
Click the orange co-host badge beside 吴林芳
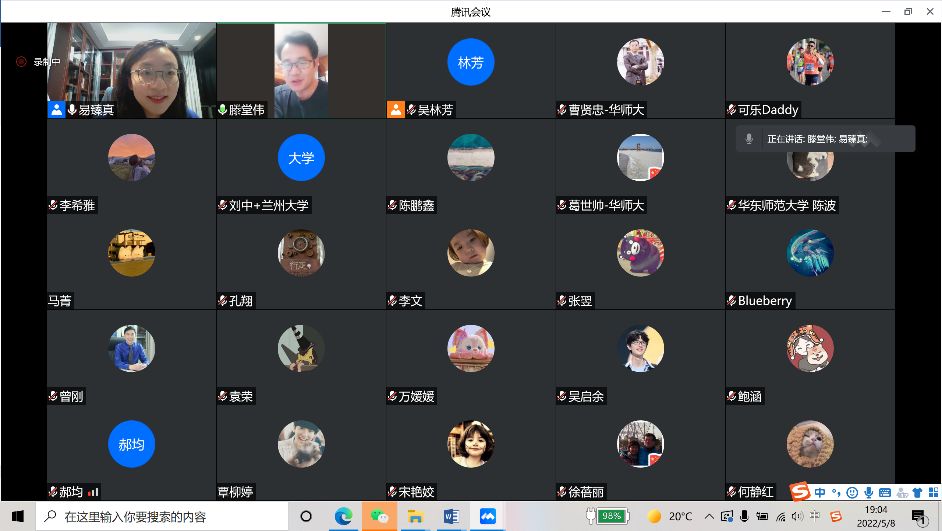pyautogui.click(x=396, y=110)
